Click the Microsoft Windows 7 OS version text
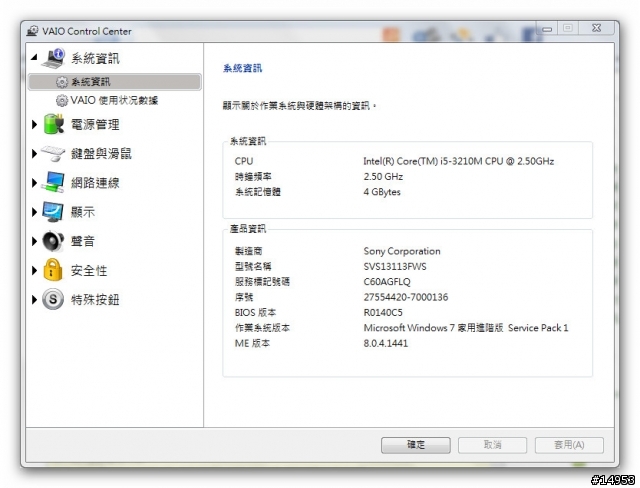 (466, 328)
